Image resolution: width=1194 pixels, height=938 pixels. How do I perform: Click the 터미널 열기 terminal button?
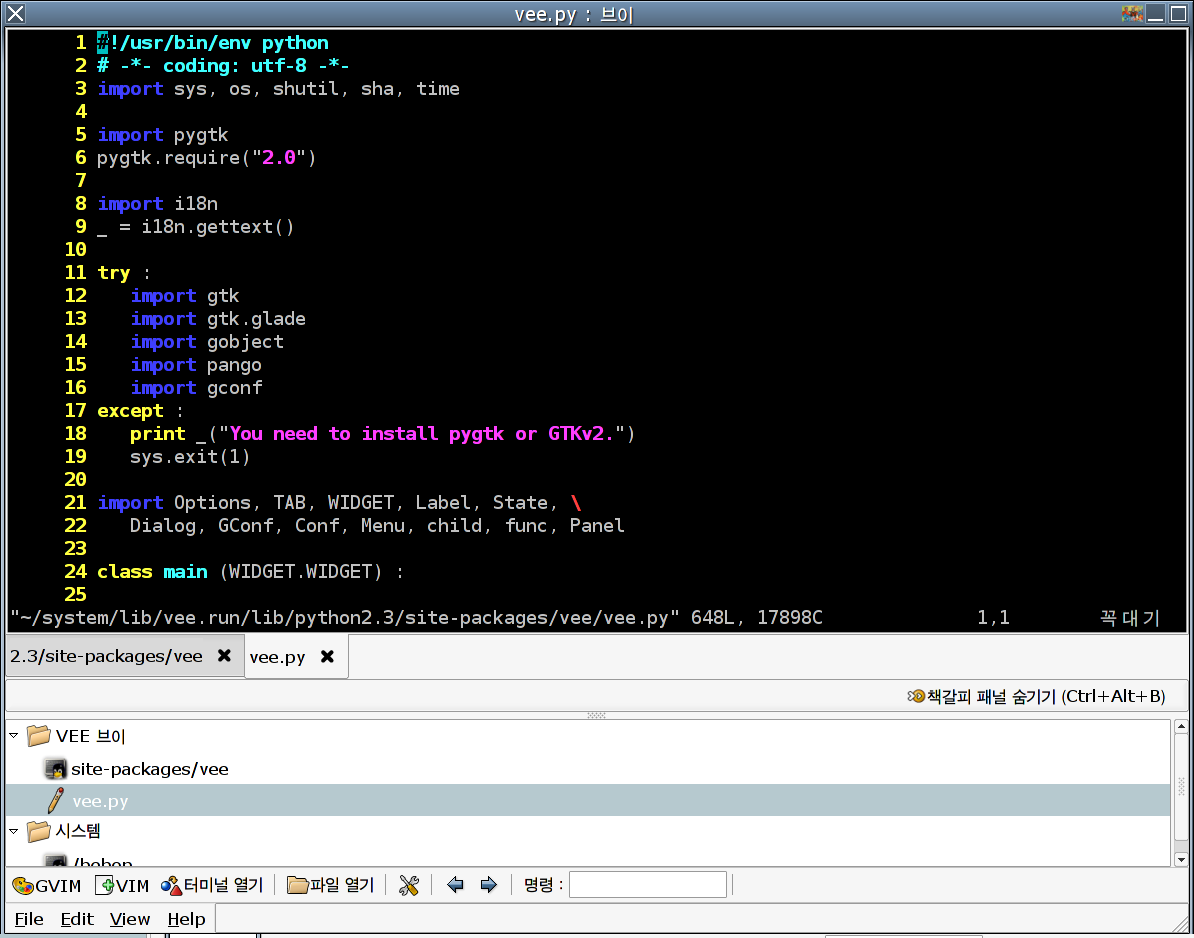point(212,885)
